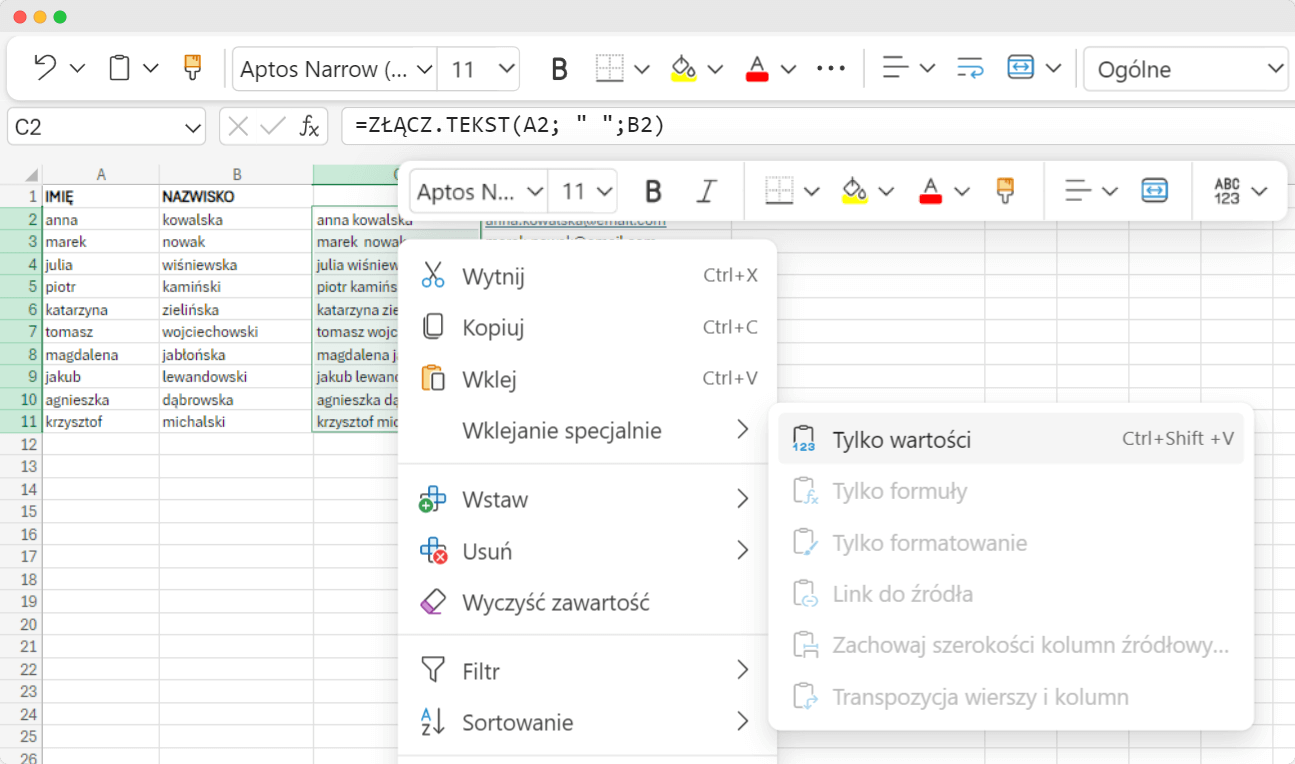
Task: Click the text alignment icon in main toolbar
Action: click(x=895, y=68)
